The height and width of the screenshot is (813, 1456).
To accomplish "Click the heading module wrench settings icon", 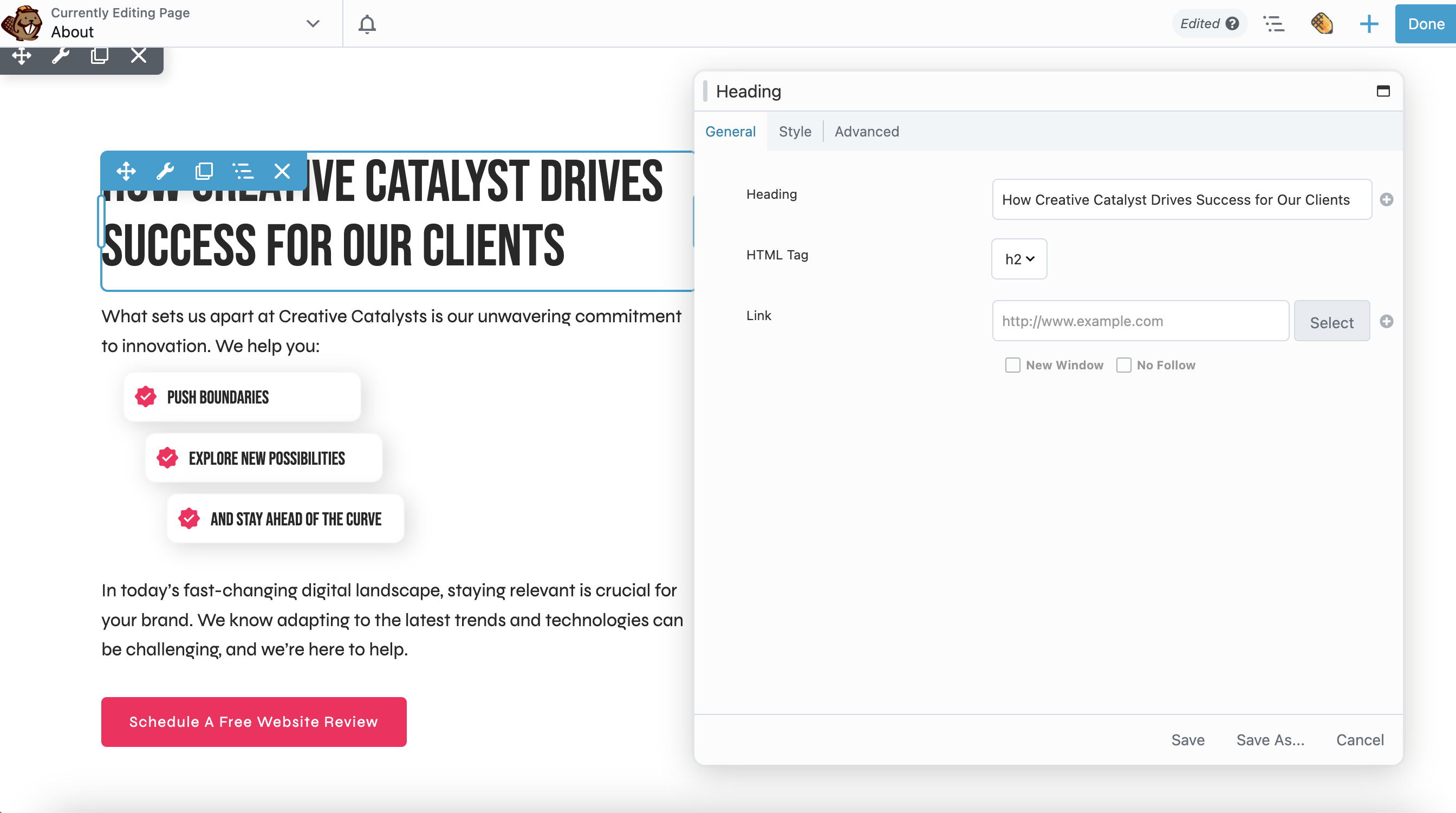I will 165,171.
